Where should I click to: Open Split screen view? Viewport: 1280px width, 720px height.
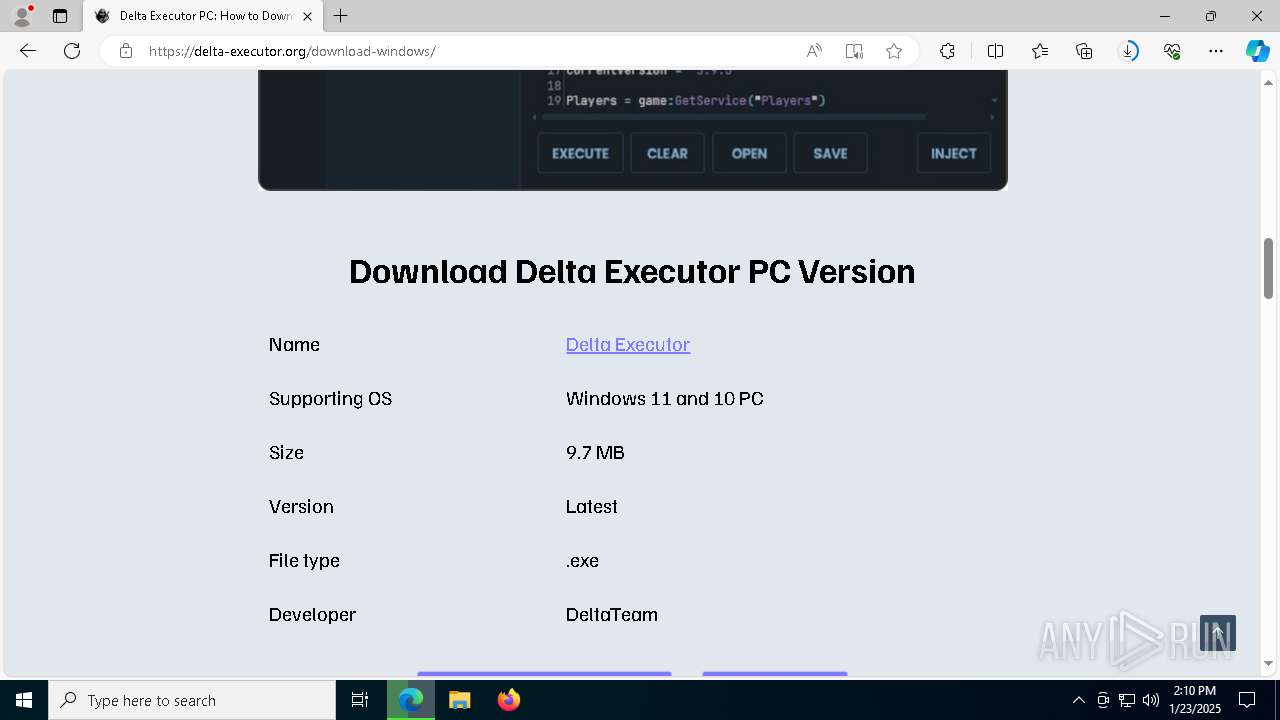[x=995, y=51]
